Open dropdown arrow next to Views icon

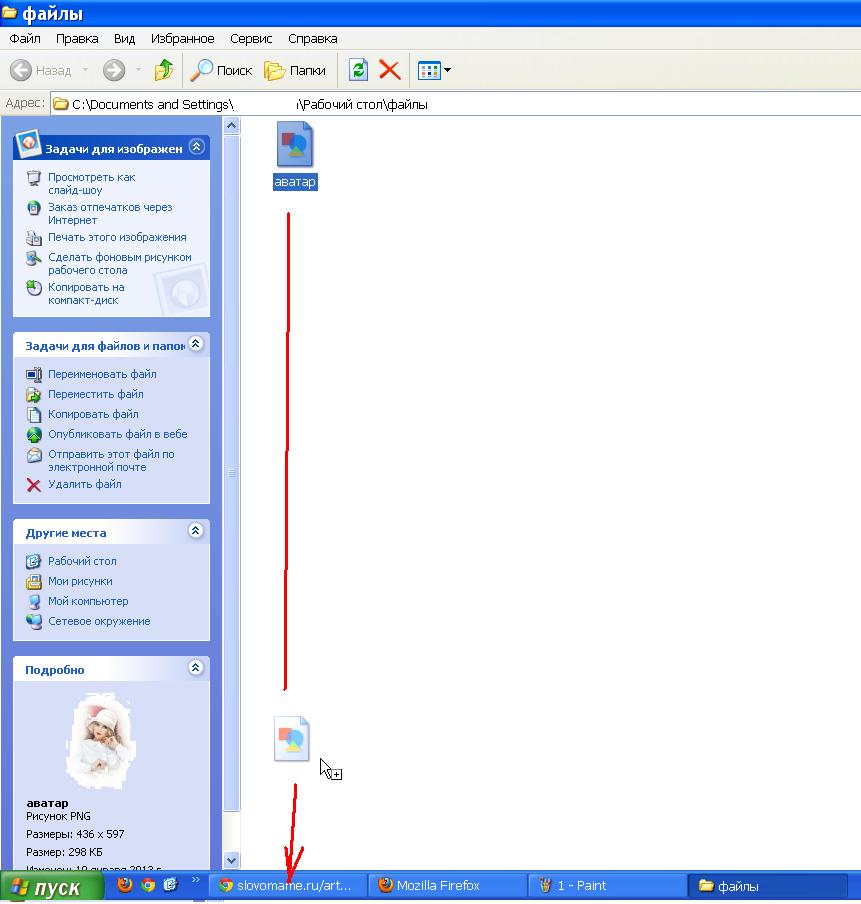coord(448,70)
